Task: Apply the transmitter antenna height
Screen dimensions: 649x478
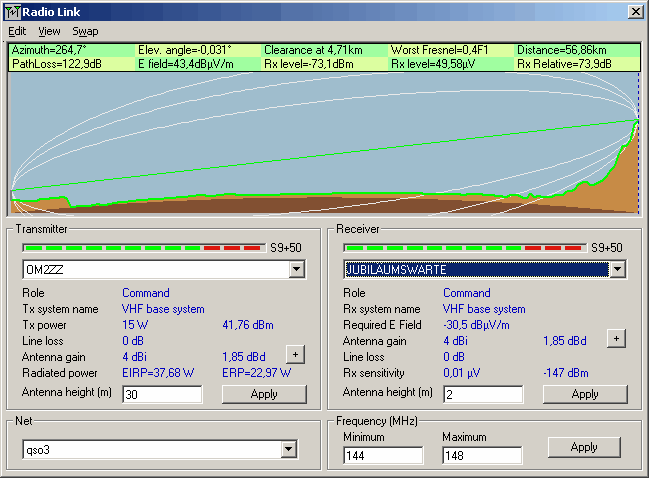Action: tap(264, 394)
